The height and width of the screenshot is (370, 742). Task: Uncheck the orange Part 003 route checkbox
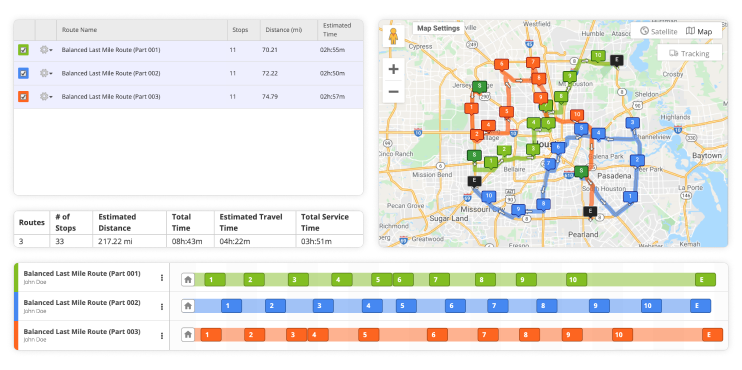pyautogui.click(x=24, y=97)
